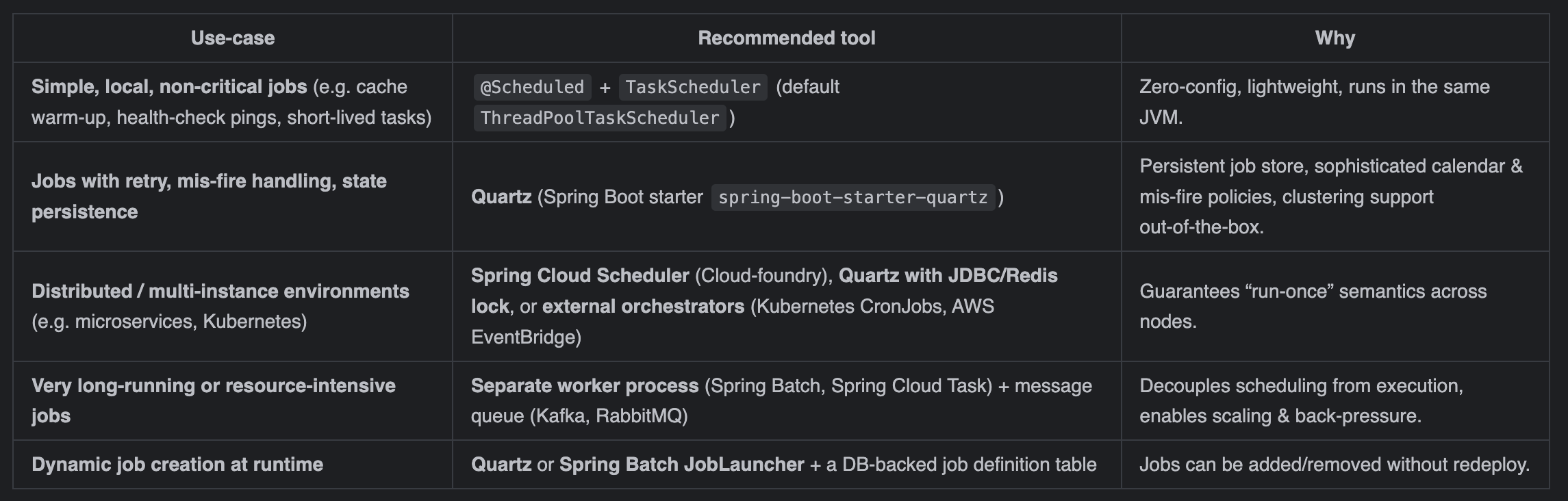
Task: Click the TaskScheduler code snippet
Action: [692, 87]
